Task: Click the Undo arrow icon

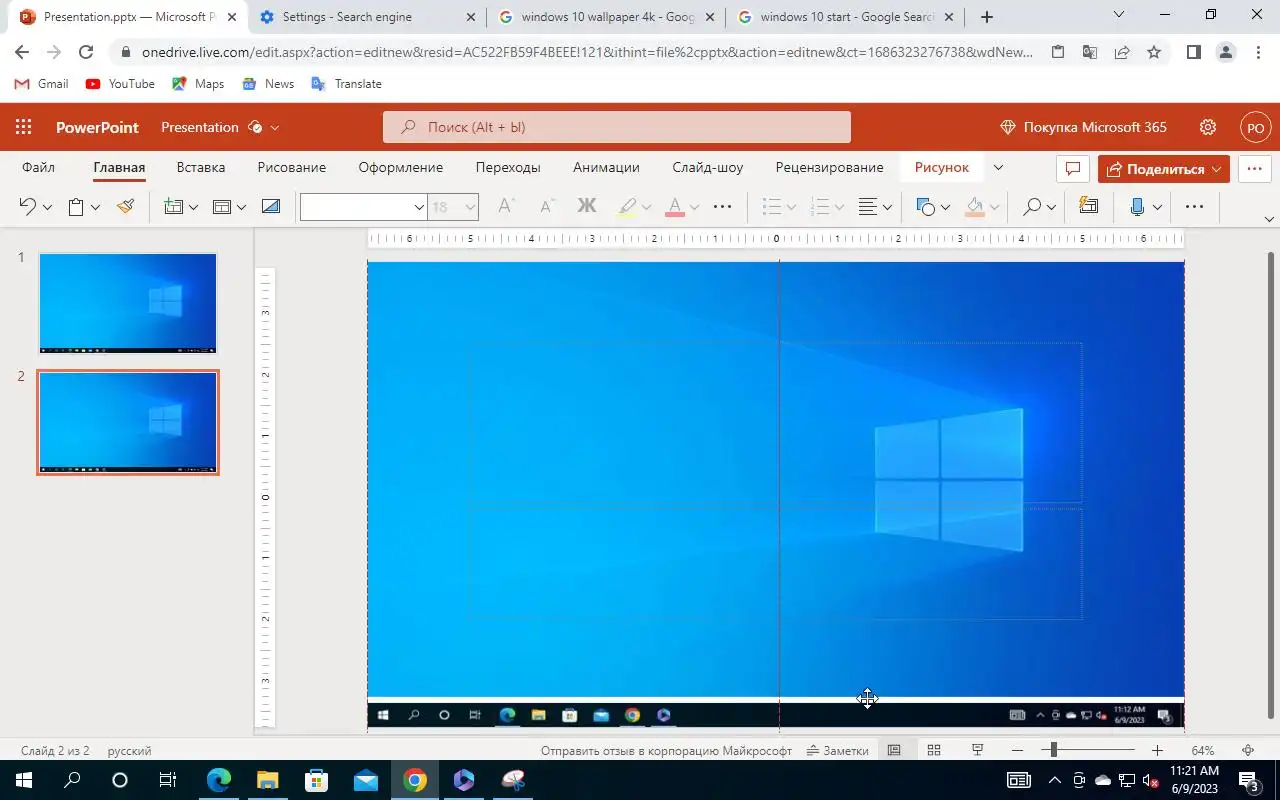Action: pyautogui.click(x=27, y=207)
